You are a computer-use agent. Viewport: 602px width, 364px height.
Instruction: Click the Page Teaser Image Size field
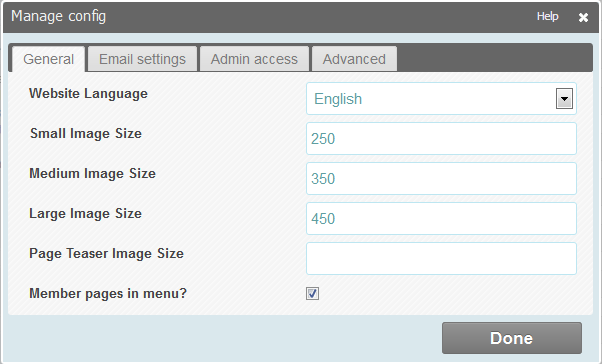[441, 258]
